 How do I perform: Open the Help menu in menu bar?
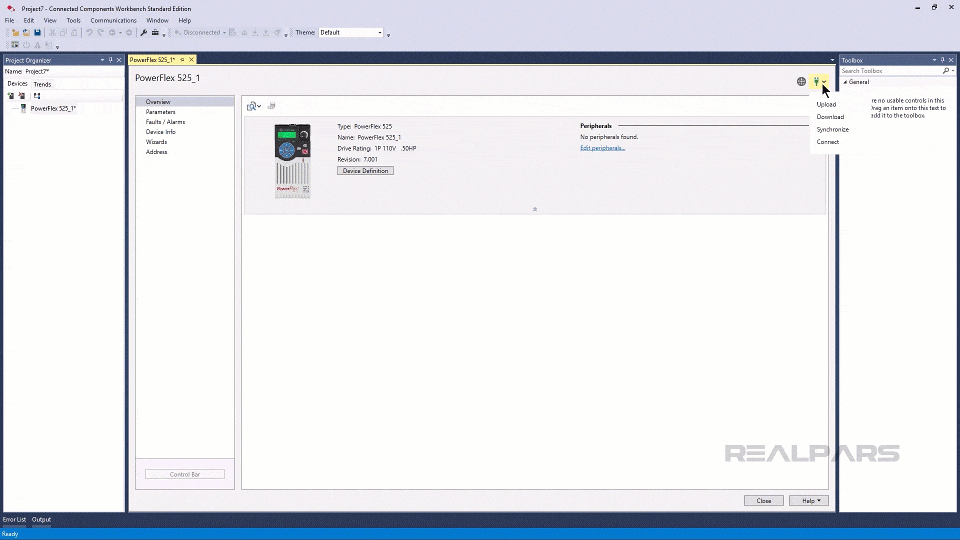coord(184,20)
